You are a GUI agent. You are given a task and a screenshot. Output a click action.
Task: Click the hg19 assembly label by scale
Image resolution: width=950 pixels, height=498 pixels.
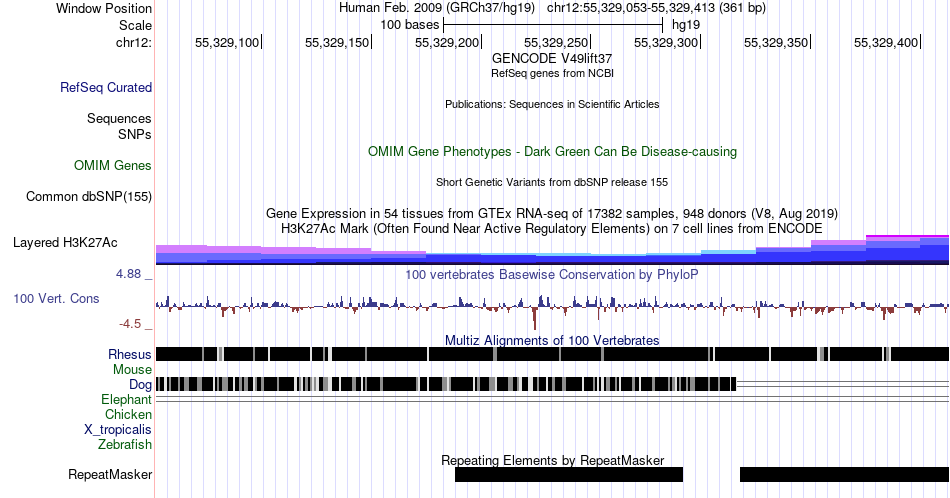pos(686,25)
